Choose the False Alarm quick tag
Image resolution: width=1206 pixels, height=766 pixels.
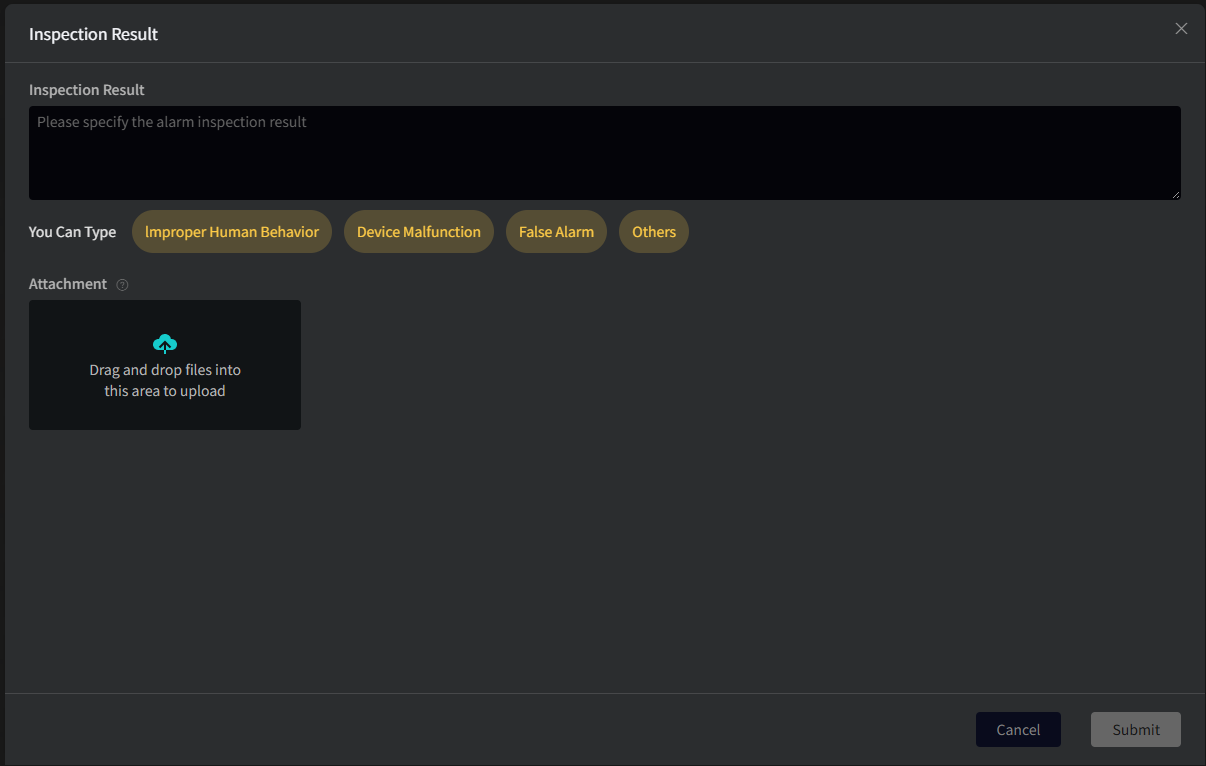(556, 232)
